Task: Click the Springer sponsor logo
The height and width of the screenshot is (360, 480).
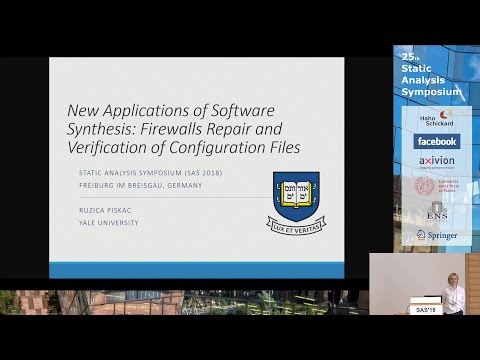Action: click(437, 235)
